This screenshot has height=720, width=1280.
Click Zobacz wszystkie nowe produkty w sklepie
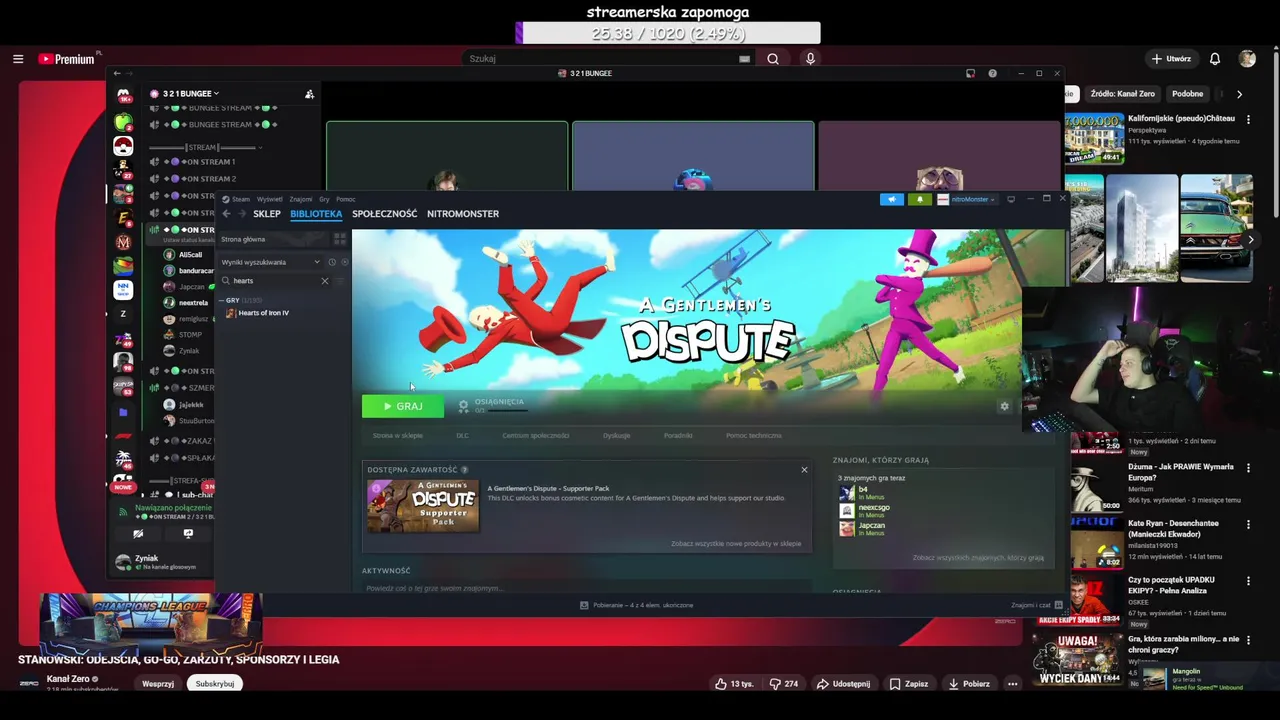click(x=736, y=544)
